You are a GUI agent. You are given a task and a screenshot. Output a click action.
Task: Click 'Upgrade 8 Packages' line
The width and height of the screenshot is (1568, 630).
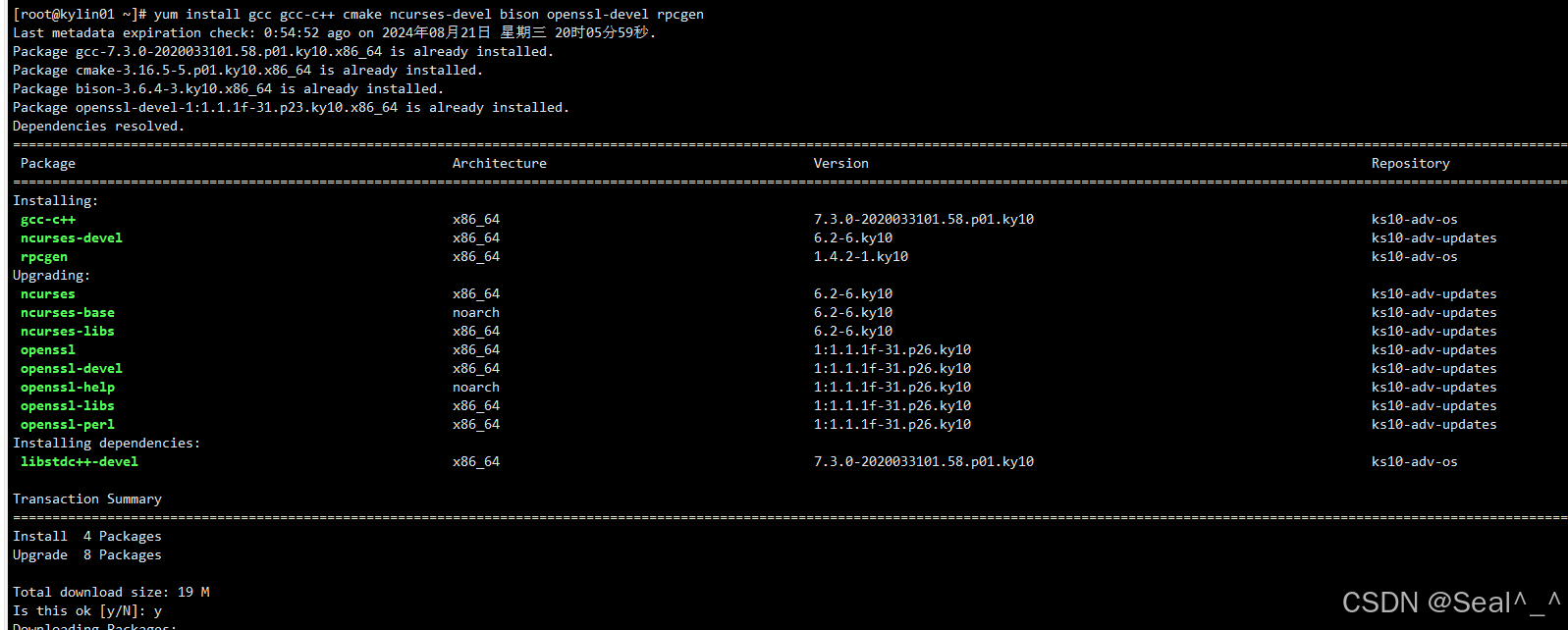pyautogui.click(x=87, y=555)
